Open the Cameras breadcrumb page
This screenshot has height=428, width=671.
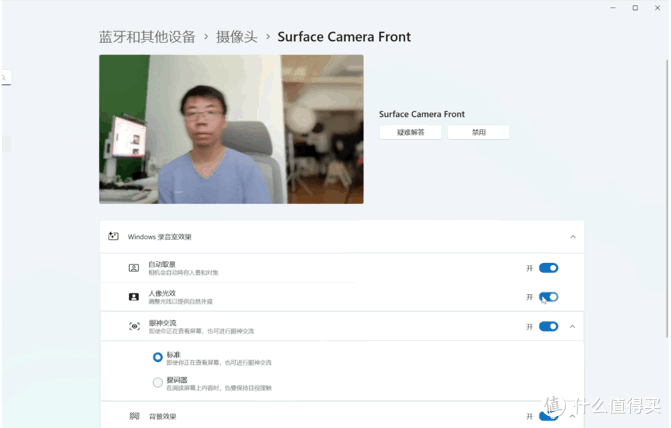tap(237, 37)
